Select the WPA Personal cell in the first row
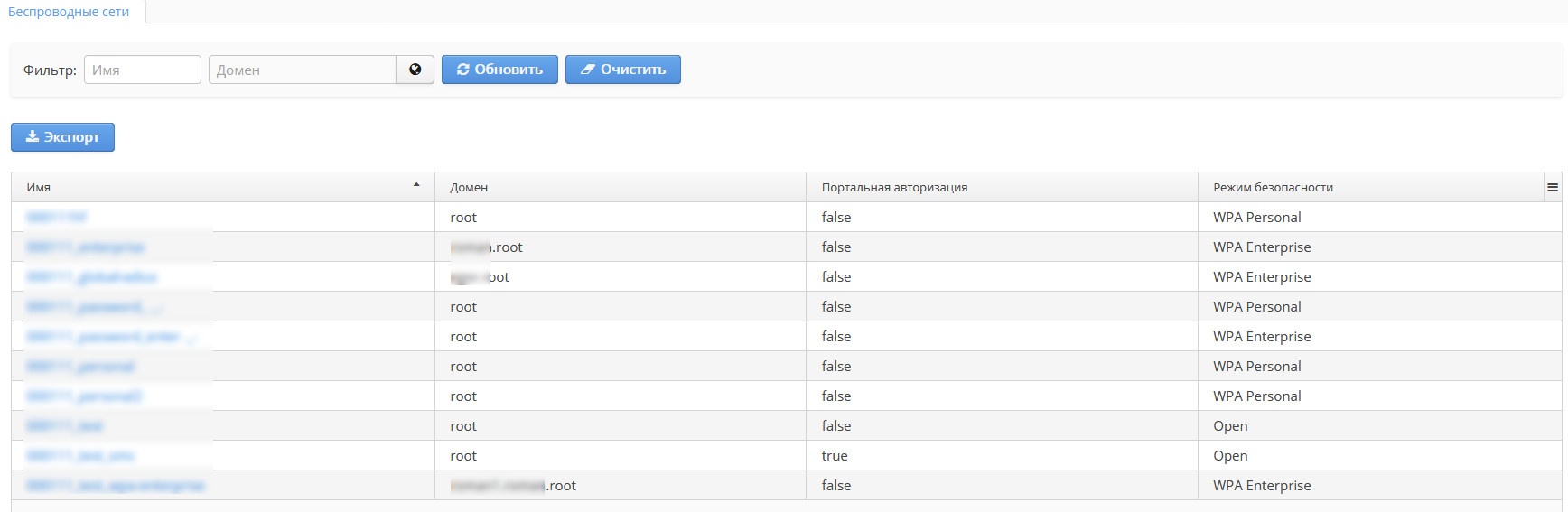 1256,218
